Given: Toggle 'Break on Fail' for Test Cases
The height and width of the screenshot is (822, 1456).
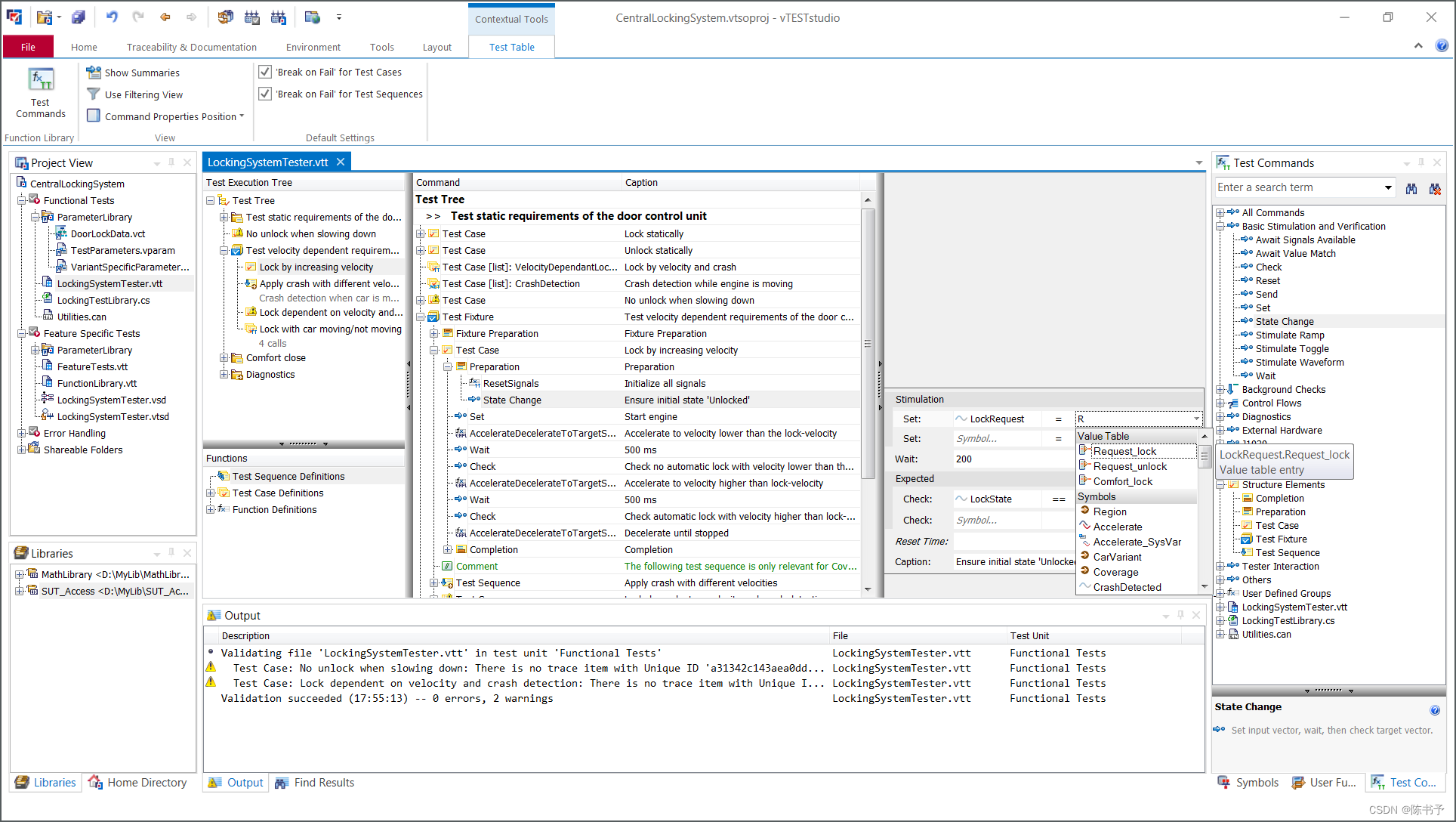Looking at the screenshot, I should pyautogui.click(x=265, y=72).
